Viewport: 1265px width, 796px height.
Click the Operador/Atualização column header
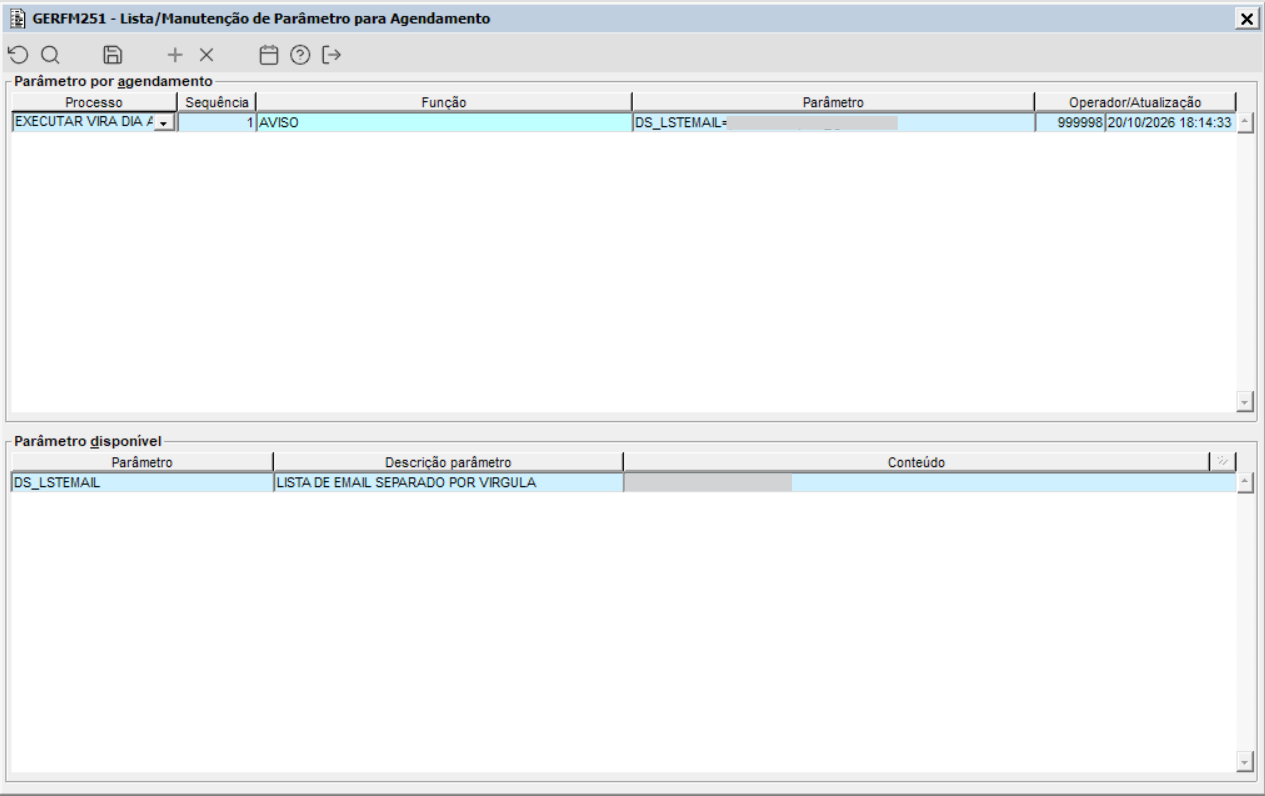1135,102
